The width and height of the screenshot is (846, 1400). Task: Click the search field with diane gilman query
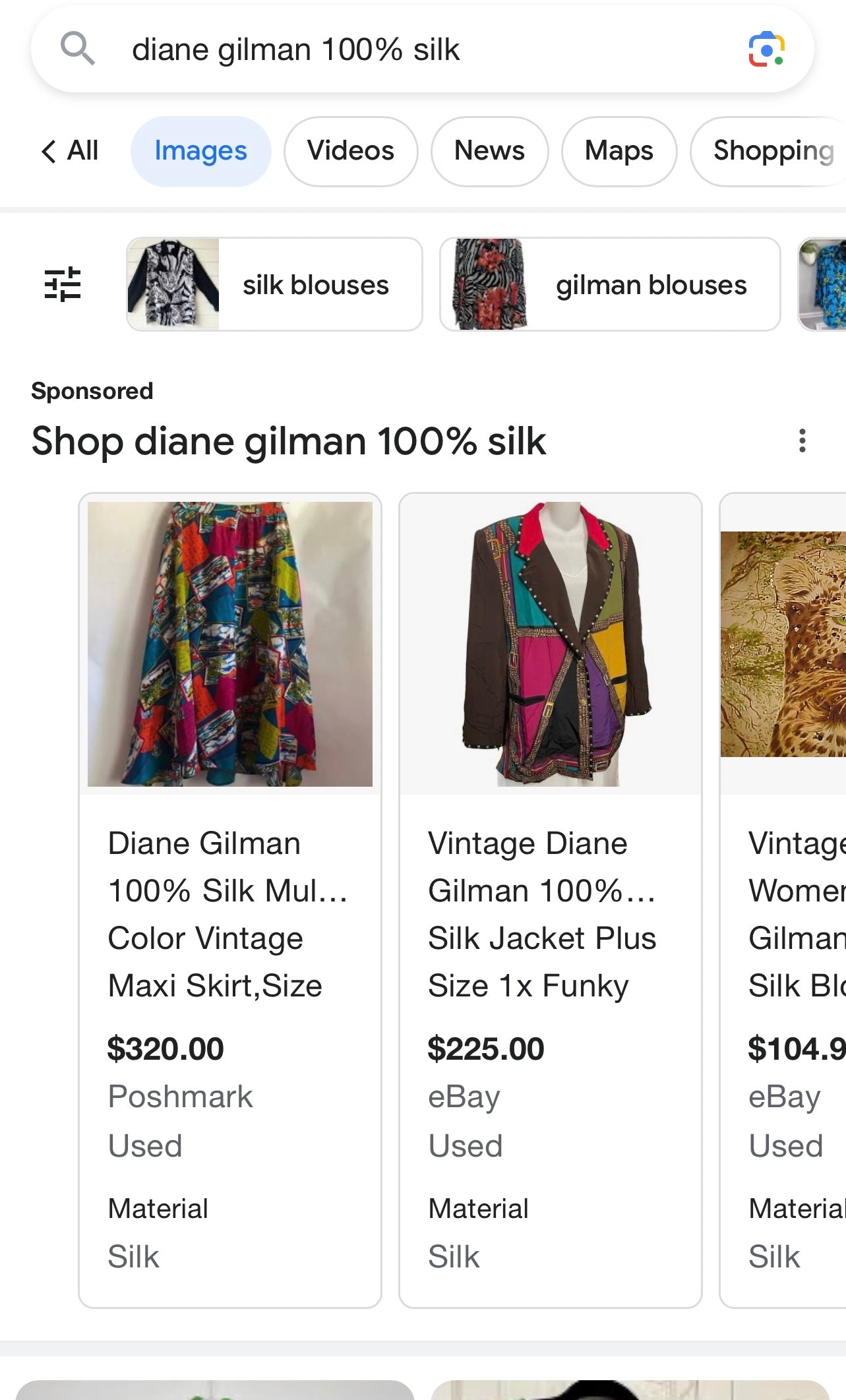click(396, 49)
